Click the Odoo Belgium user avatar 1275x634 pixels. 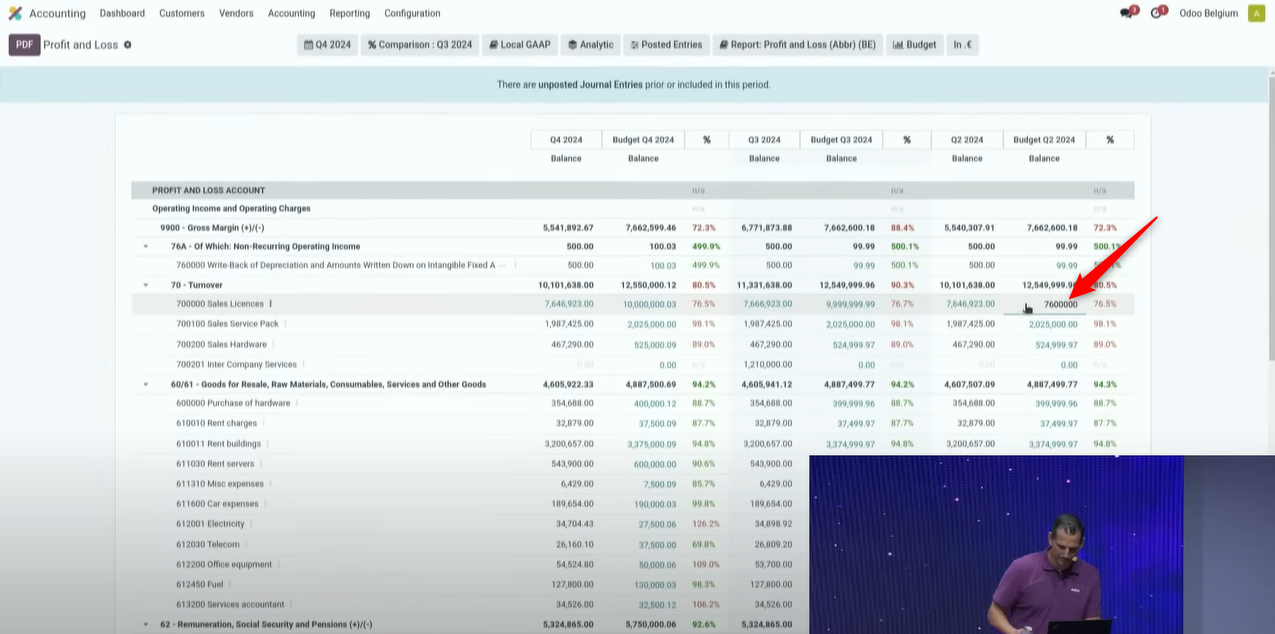pyautogui.click(x=1255, y=13)
